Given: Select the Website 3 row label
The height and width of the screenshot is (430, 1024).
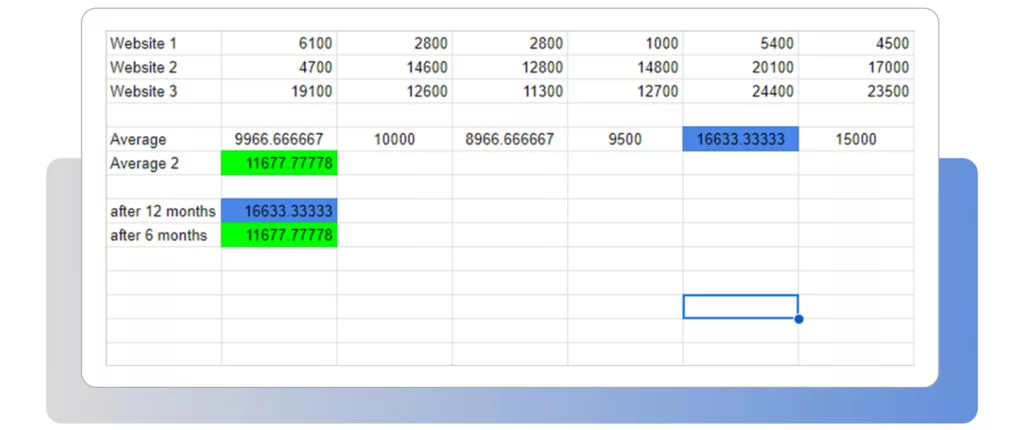Looking at the screenshot, I should [x=163, y=91].
